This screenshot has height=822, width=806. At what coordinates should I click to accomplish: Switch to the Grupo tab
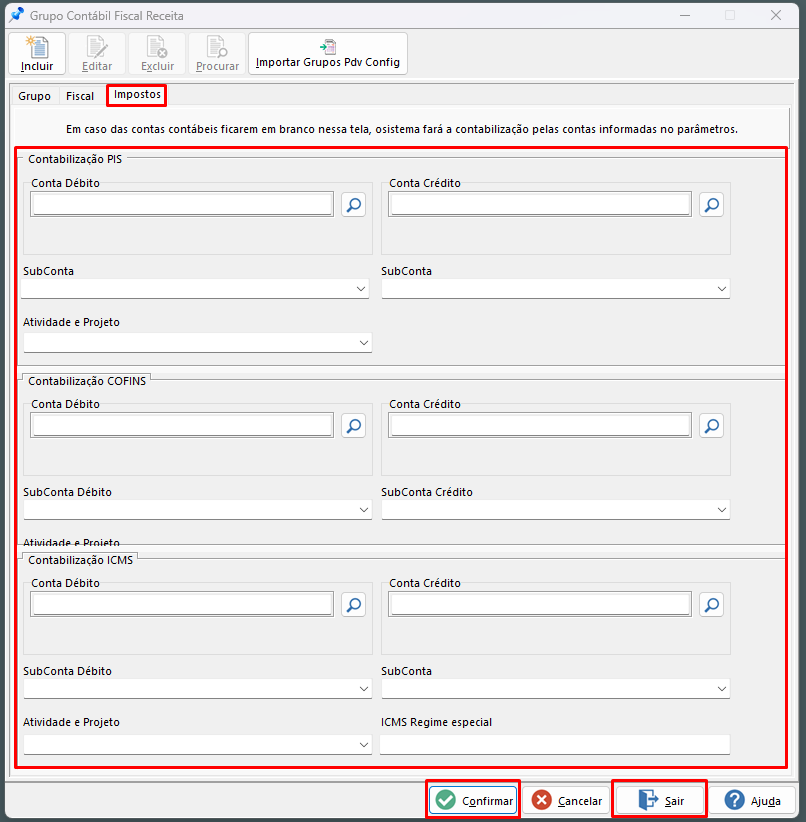coord(35,96)
